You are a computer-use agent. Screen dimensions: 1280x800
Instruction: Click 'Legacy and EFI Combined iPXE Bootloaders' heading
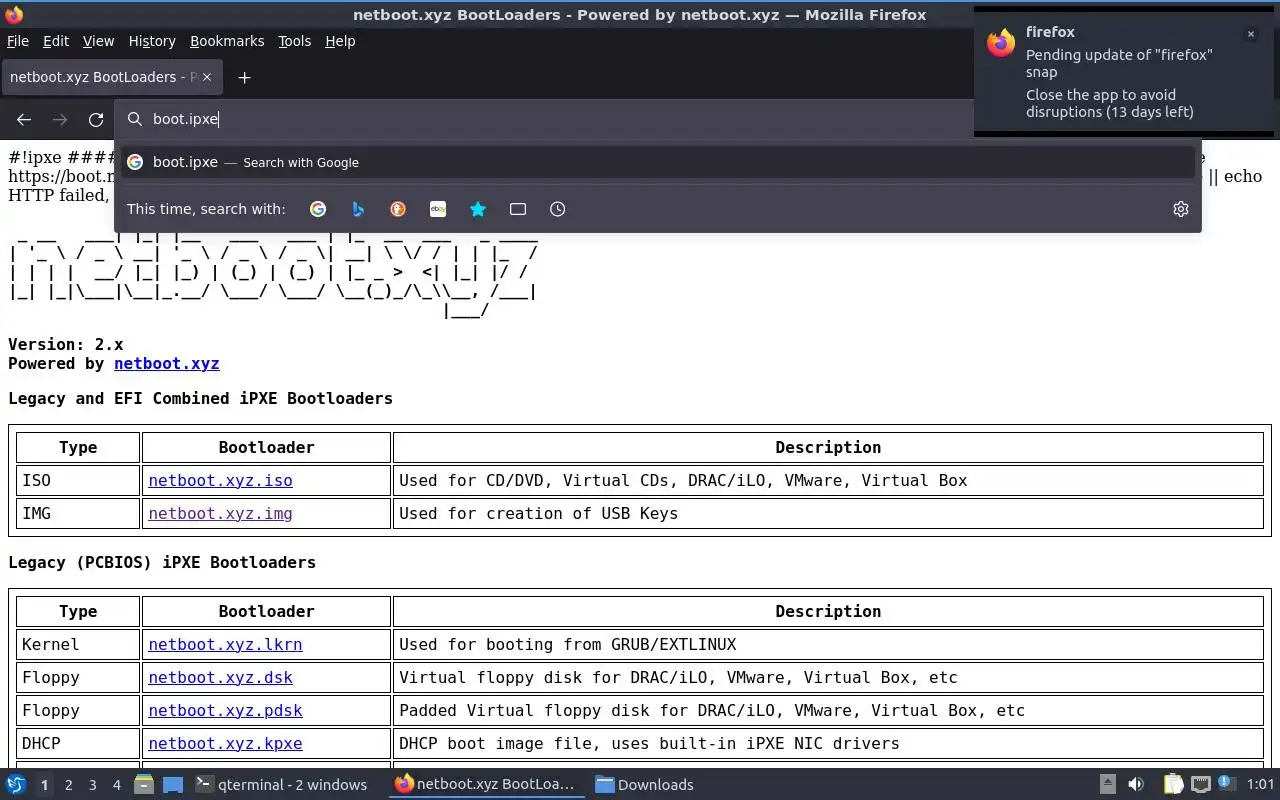click(200, 398)
